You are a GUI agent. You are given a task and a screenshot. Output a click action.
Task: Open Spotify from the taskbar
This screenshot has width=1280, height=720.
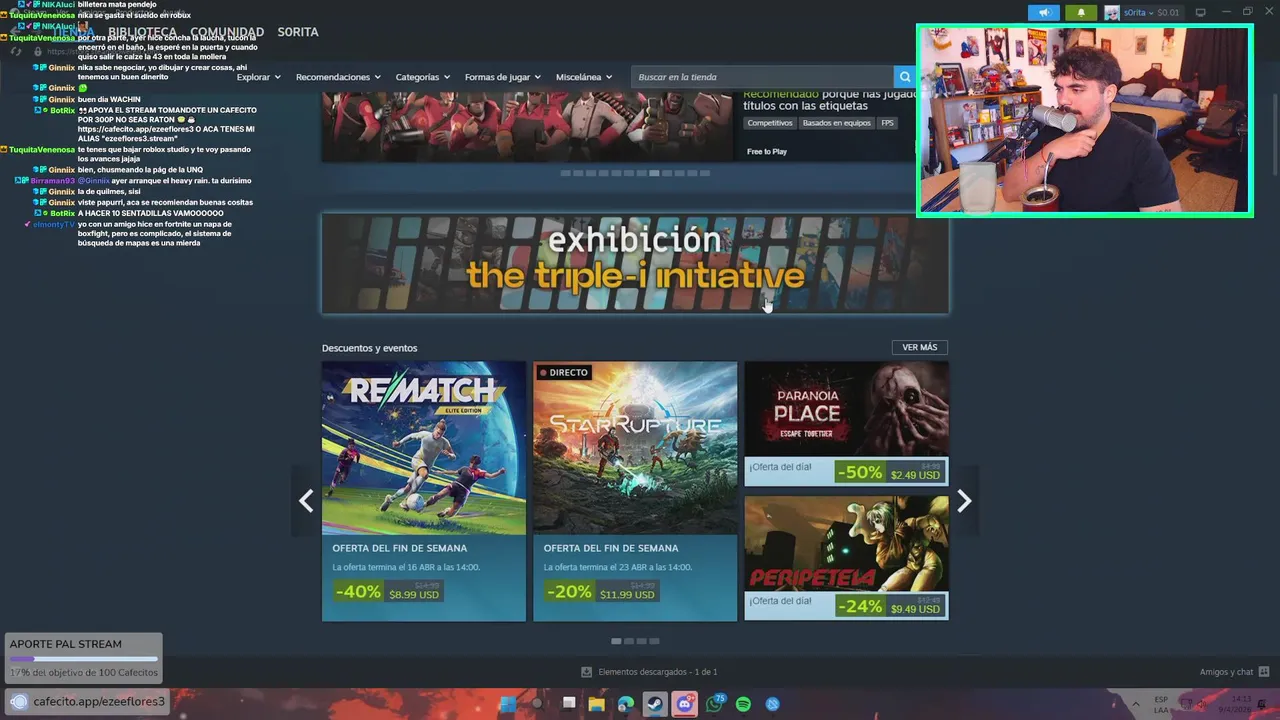[x=743, y=704]
